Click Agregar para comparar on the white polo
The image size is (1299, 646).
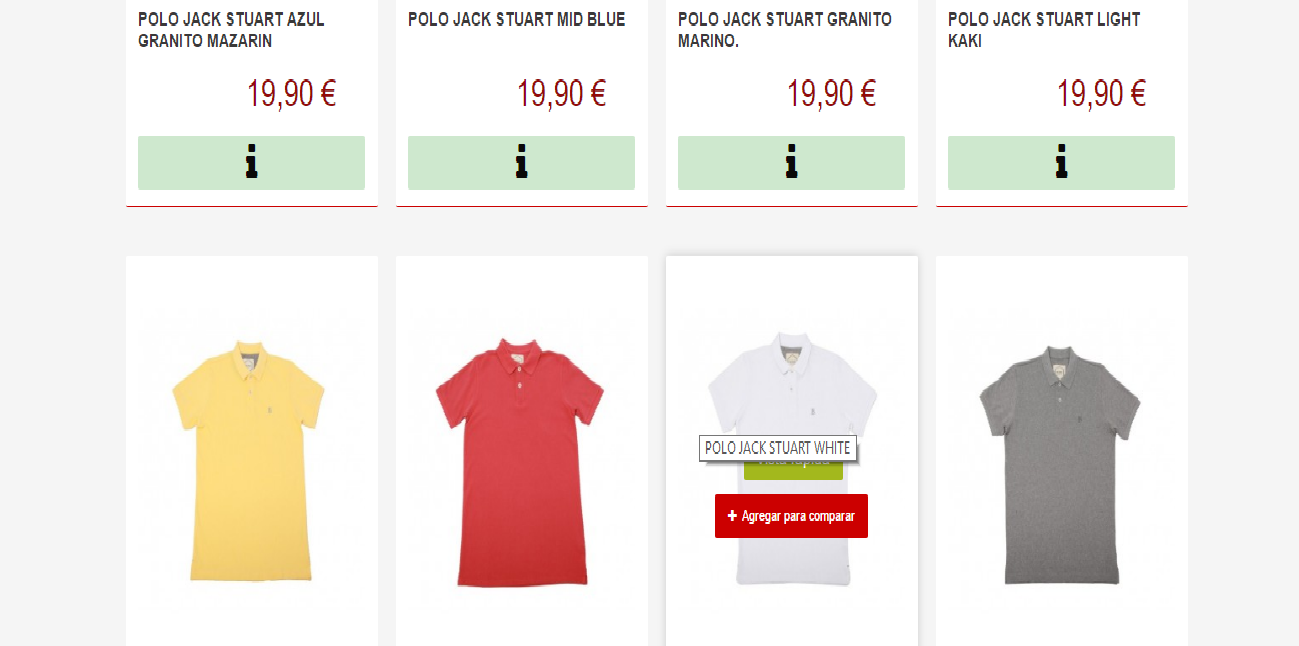(x=791, y=516)
